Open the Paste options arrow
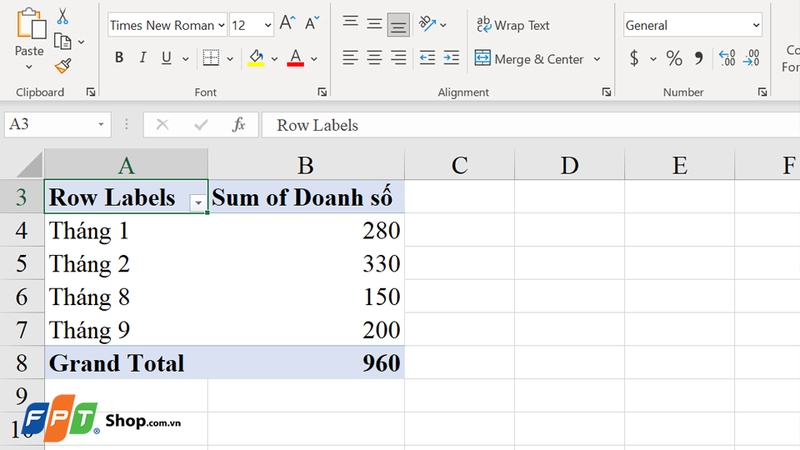This screenshot has width=800, height=450. coord(29,67)
